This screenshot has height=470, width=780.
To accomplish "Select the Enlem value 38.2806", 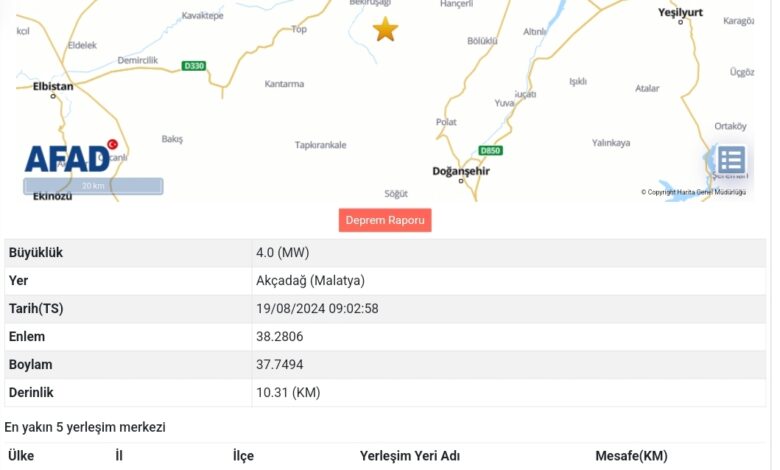I will 280,337.
